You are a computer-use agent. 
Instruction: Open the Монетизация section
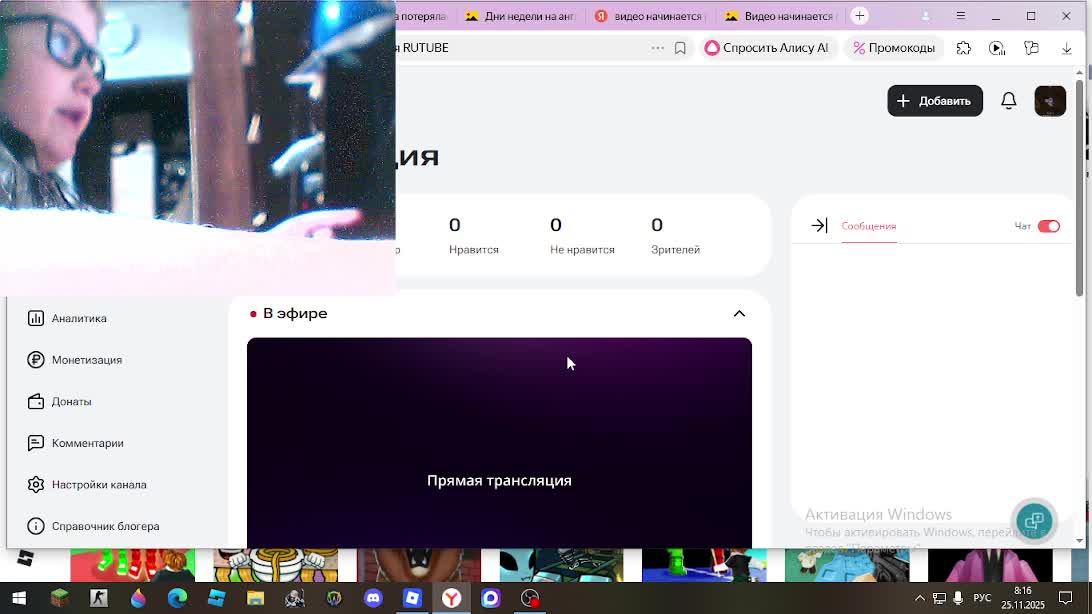click(x=75, y=360)
